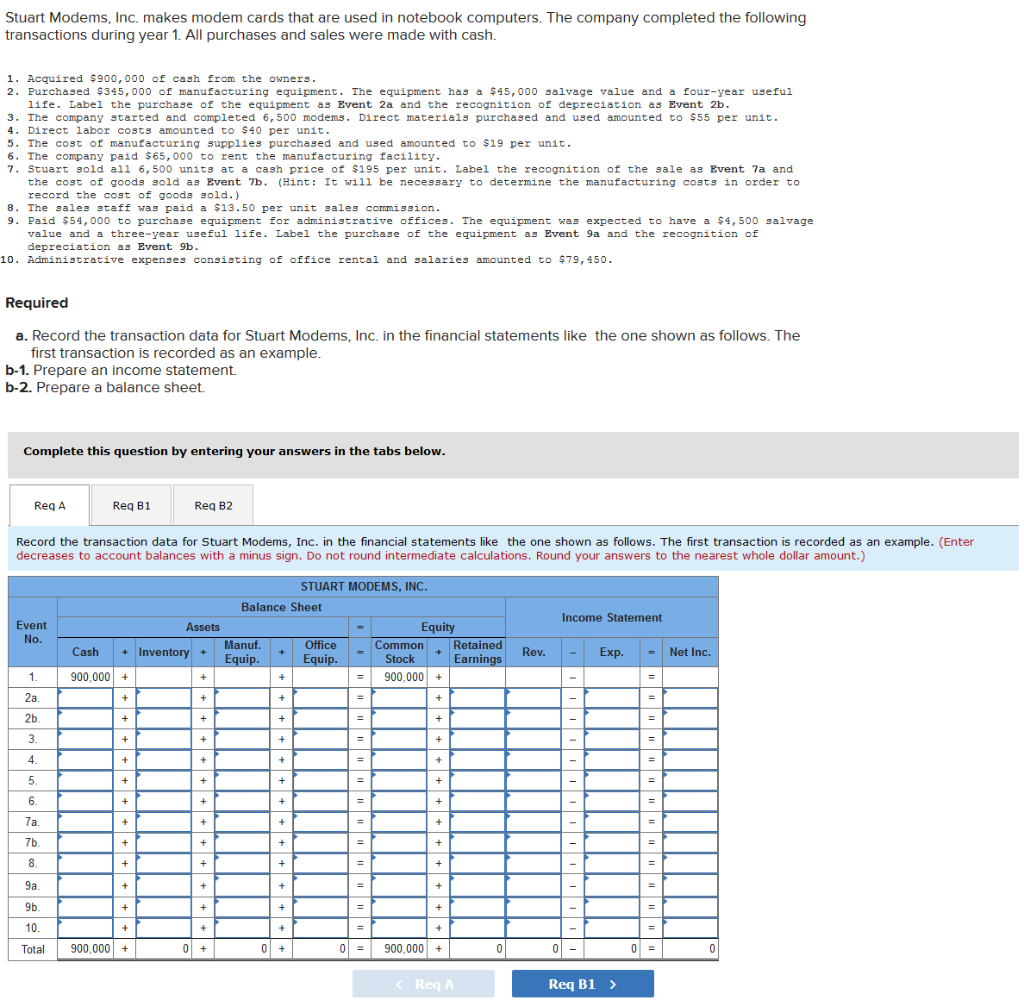
Task: Click the Retained Earnings column header
Action: point(477,652)
